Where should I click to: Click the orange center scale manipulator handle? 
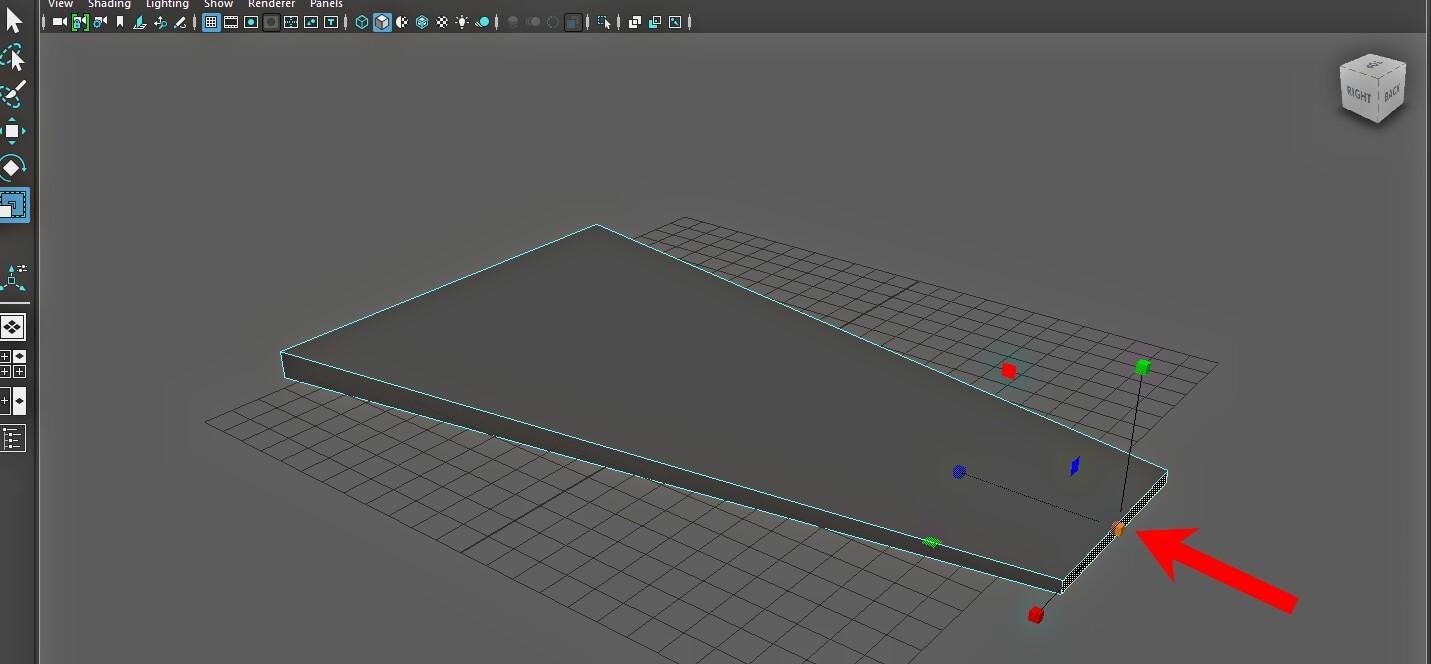pyautogui.click(x=1119, y=528)
